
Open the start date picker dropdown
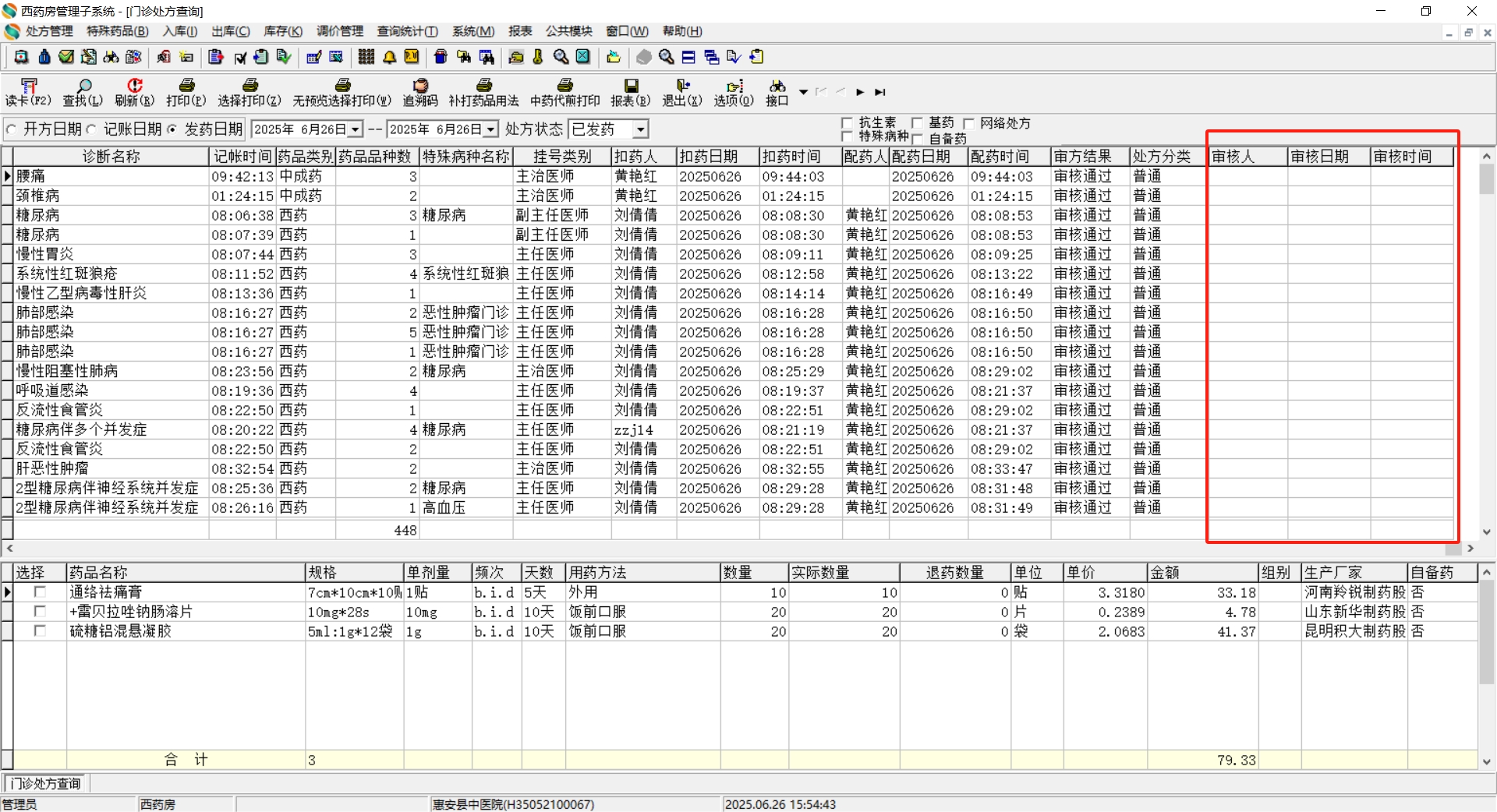click(356, 129)
